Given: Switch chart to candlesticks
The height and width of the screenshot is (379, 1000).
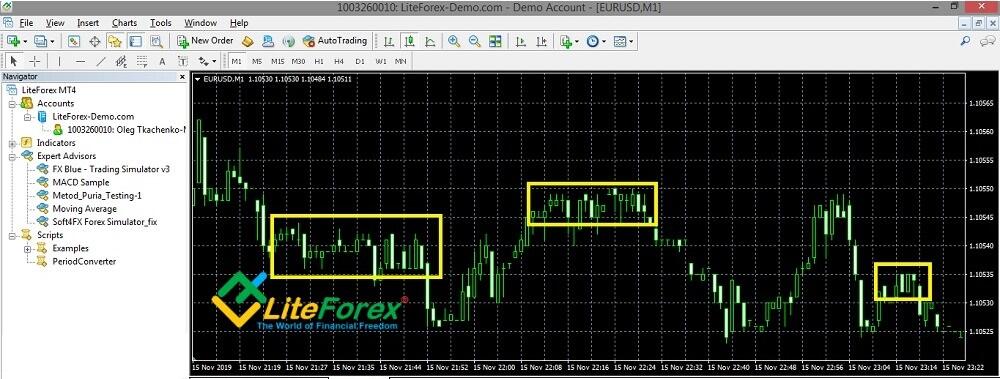Looking at the screenshot, I should (x=409, y=41).
